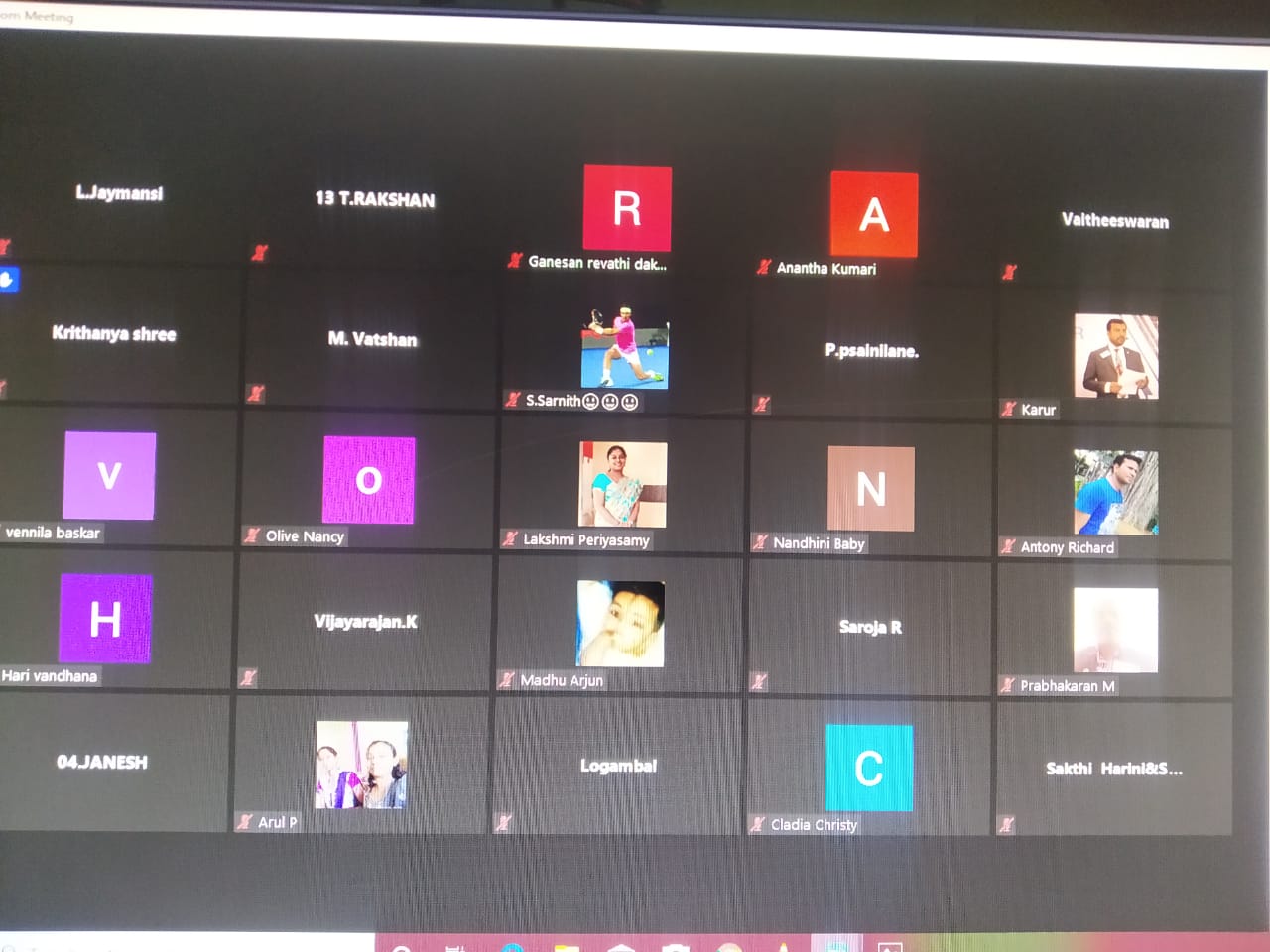
Task: Select the purple 'H' avatar of Hari vandhana
Action: click(x=105, y=619)
